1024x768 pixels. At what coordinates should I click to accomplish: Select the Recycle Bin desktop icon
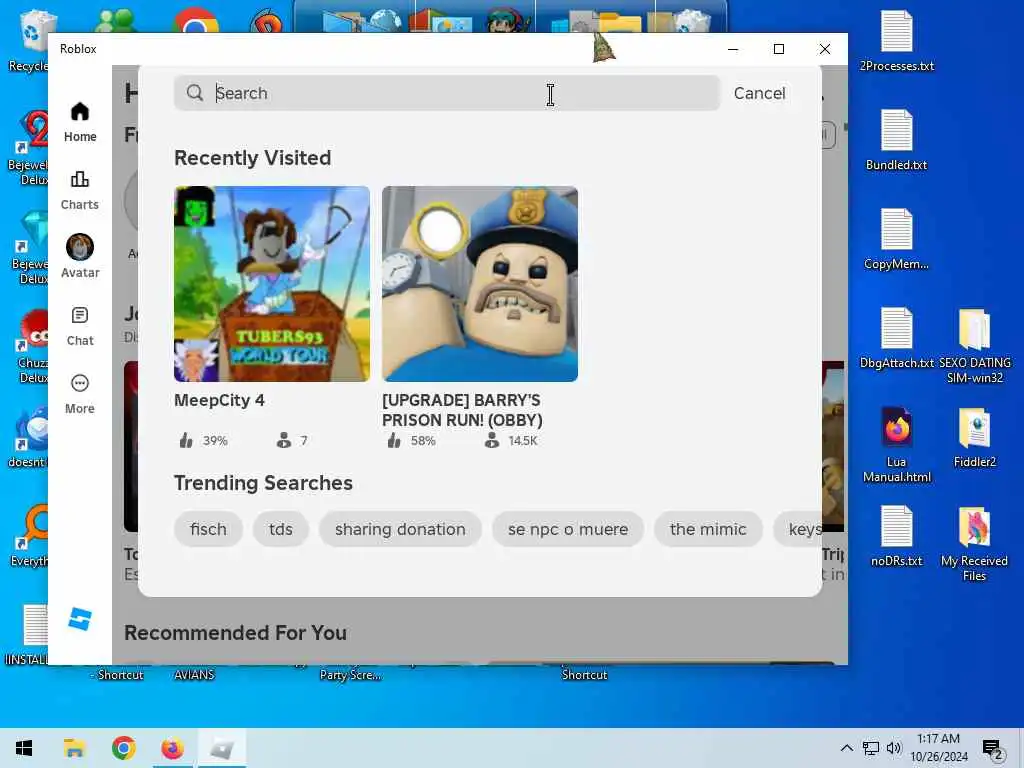tap(27, 40)
